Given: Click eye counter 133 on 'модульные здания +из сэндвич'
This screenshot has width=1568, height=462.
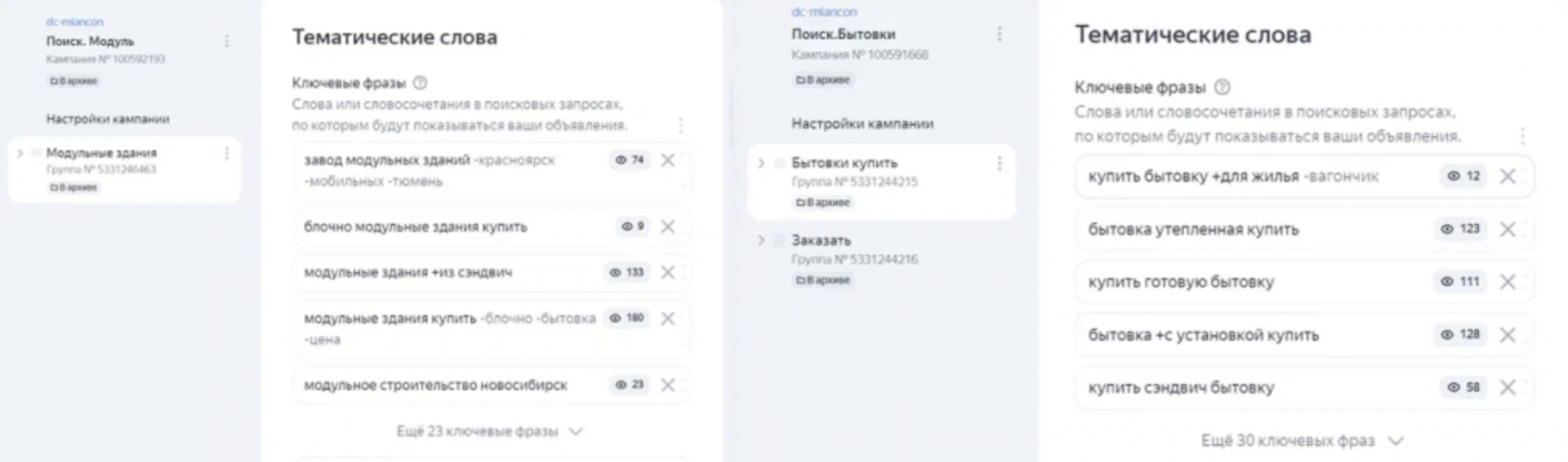Looking at the screenshot, I should (627, 273).
